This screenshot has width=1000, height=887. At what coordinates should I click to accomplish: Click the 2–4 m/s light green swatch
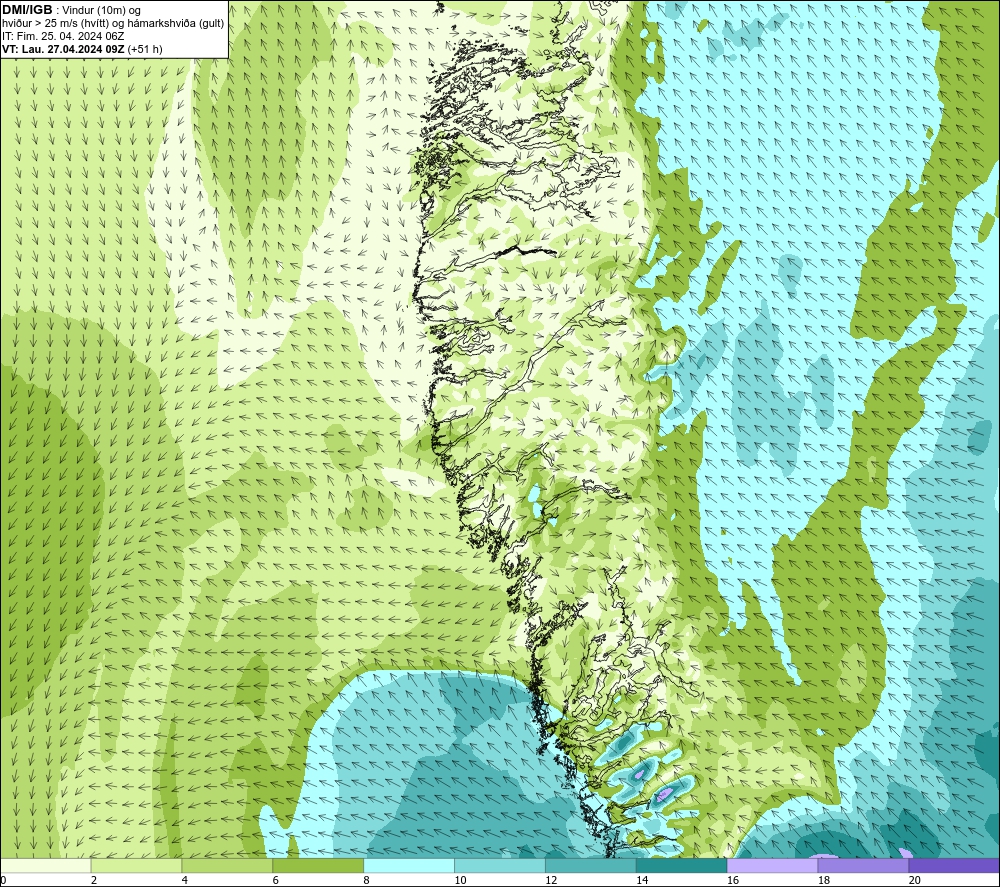(x=136, y=865)
